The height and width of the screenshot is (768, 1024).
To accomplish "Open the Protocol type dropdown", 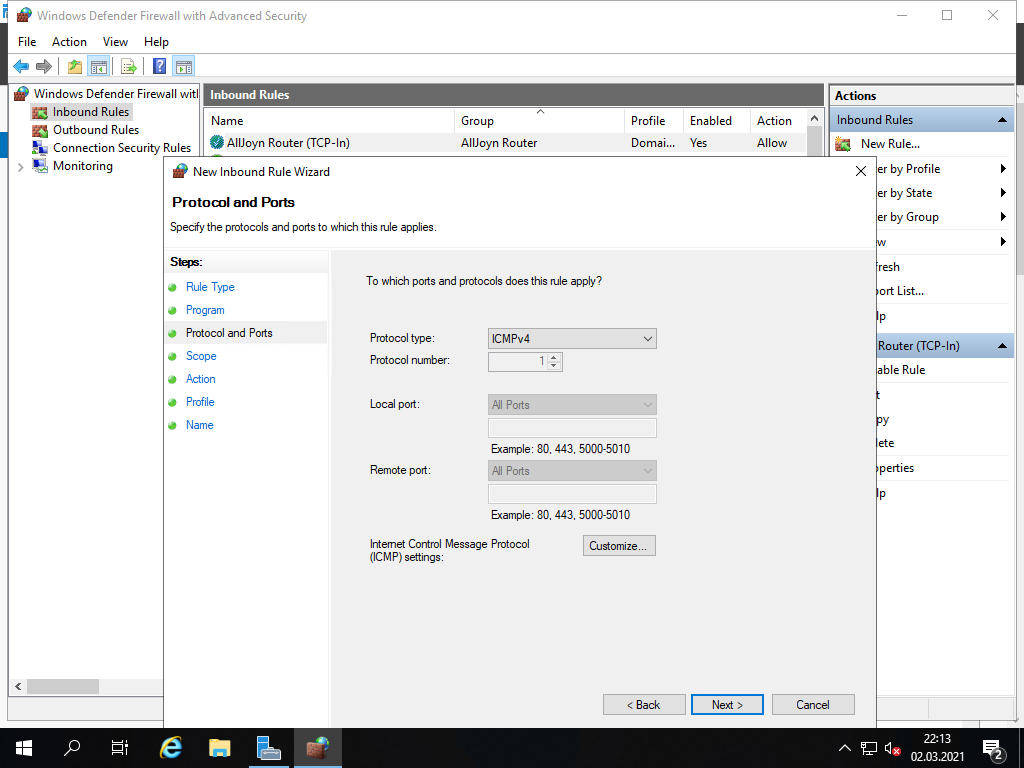I will point(572,339).
